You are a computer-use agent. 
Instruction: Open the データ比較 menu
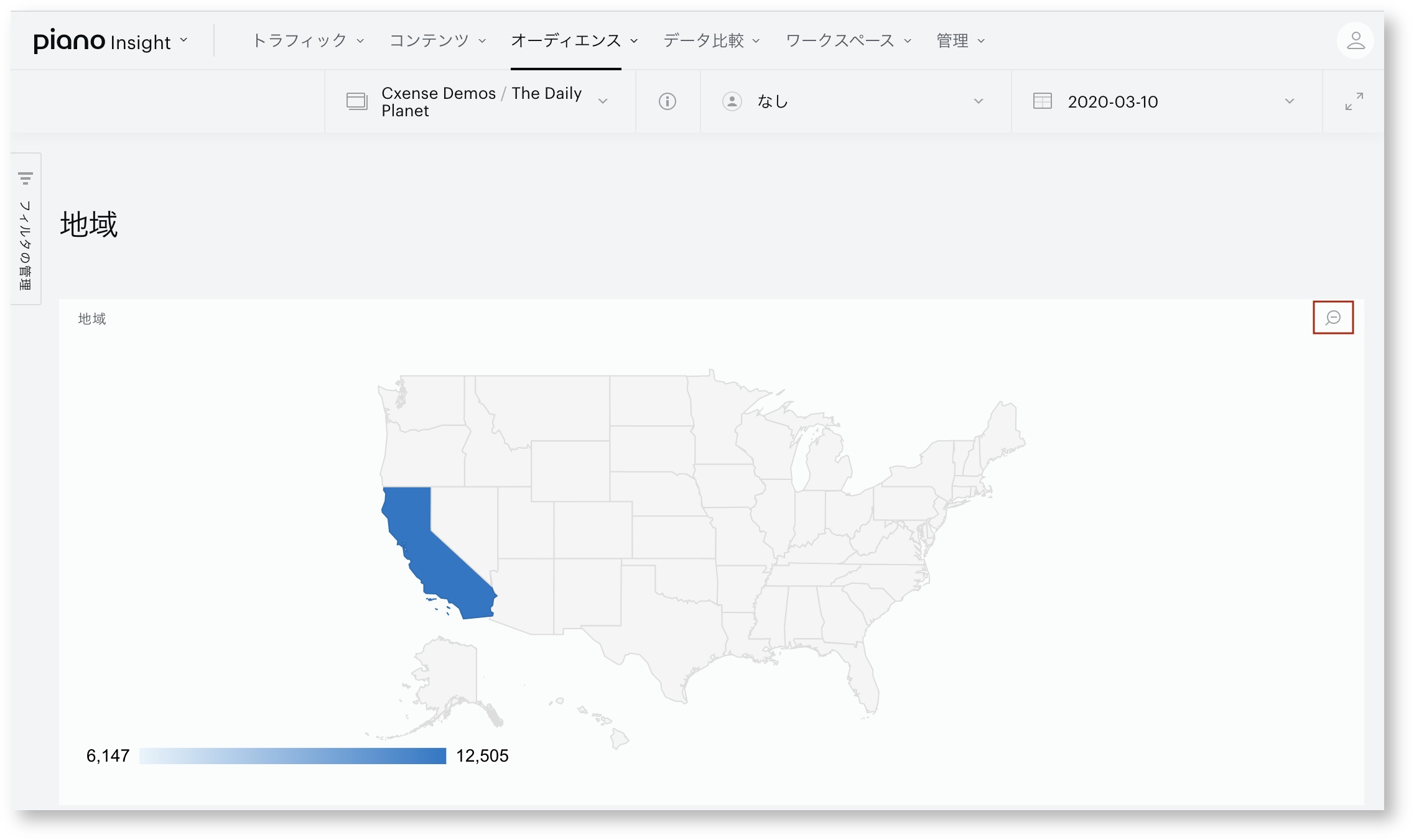tap(711, 41)
